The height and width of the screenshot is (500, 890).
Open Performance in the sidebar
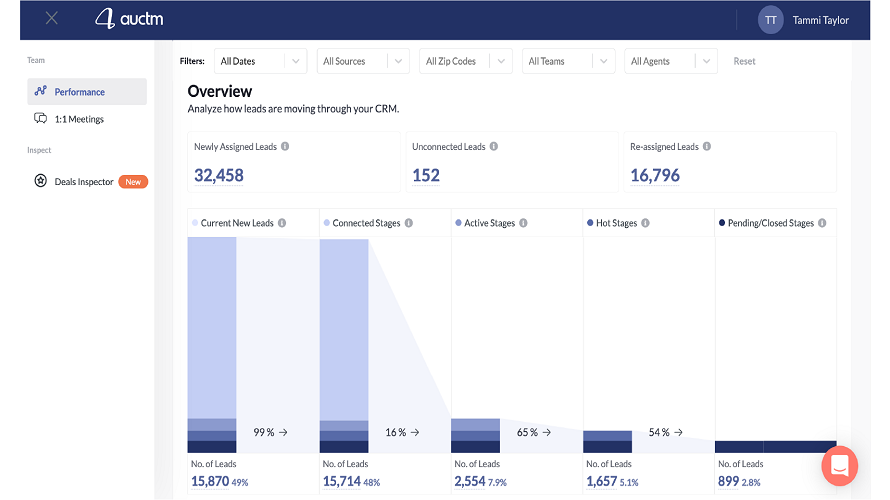coord(79,92)
